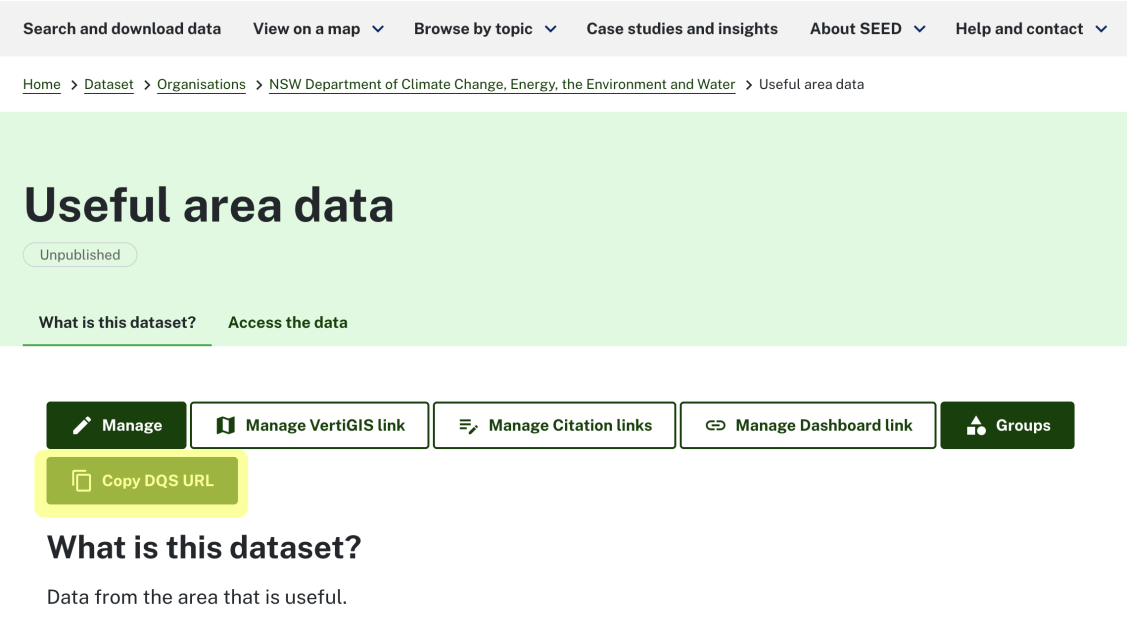Open the Organisations breadcrumb link
The width and height of the screenshot is (1127, 635).
click(x=201, y=85)
